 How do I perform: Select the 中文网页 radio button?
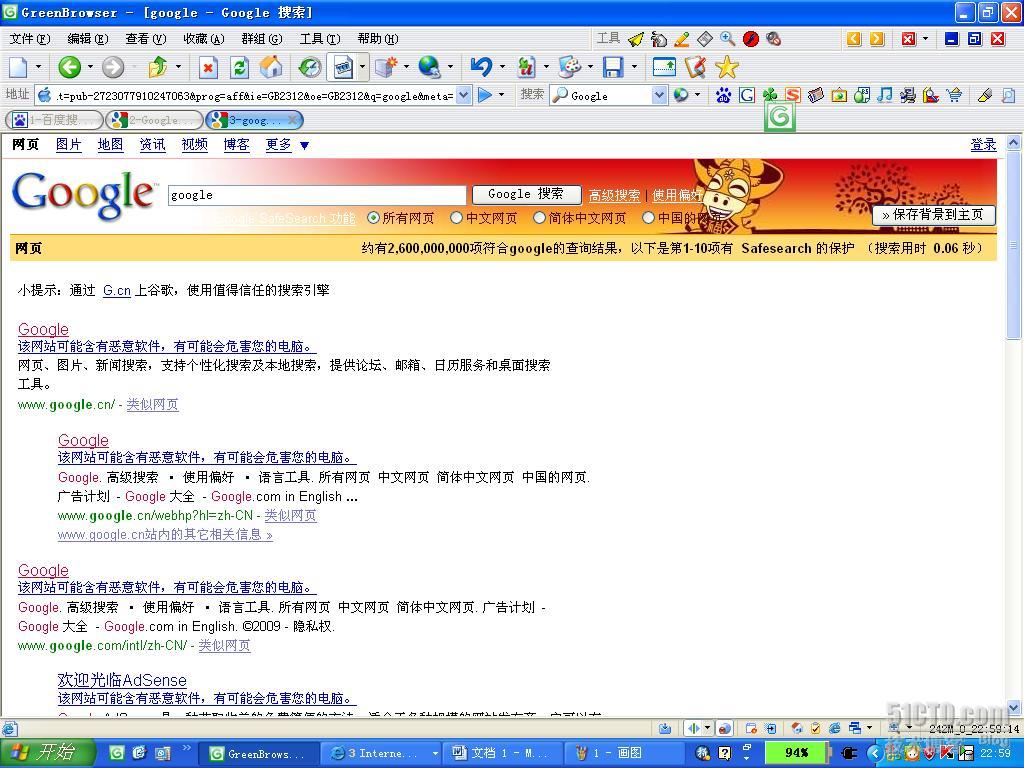[x=456, y=217]
